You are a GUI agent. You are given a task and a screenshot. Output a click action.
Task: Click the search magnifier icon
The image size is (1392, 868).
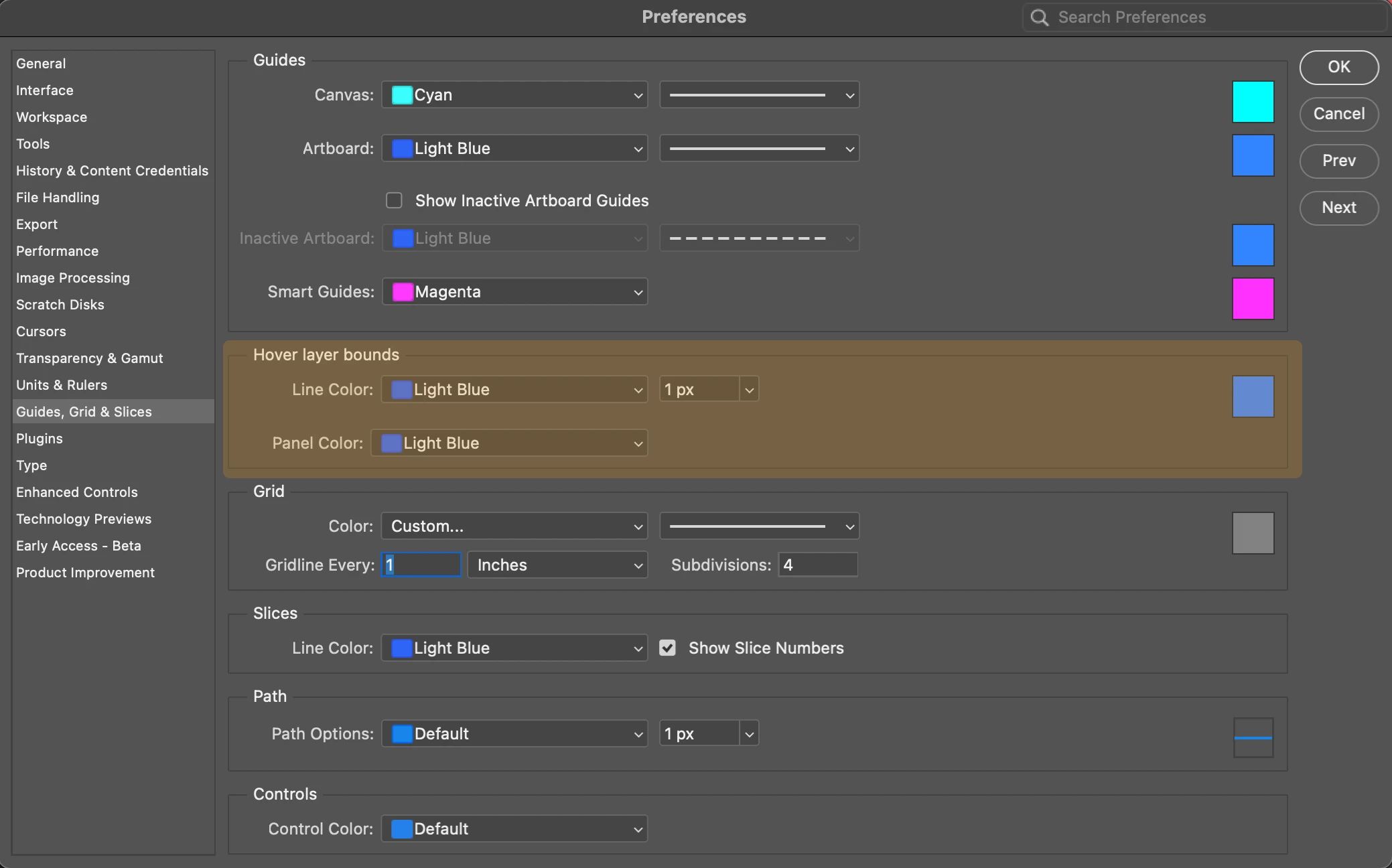[1039, 17]
